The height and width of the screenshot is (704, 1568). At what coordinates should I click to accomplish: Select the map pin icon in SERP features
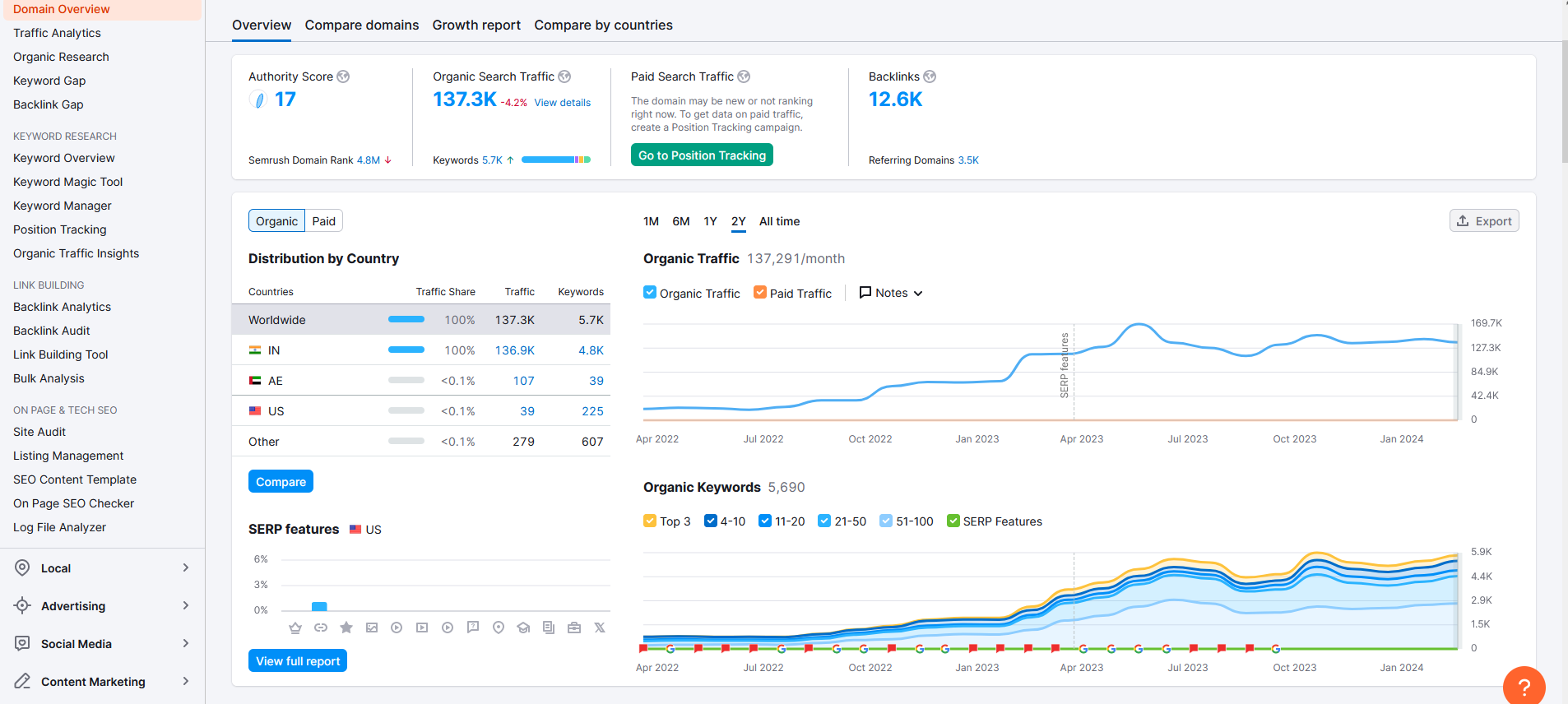(x=499, y=628)
